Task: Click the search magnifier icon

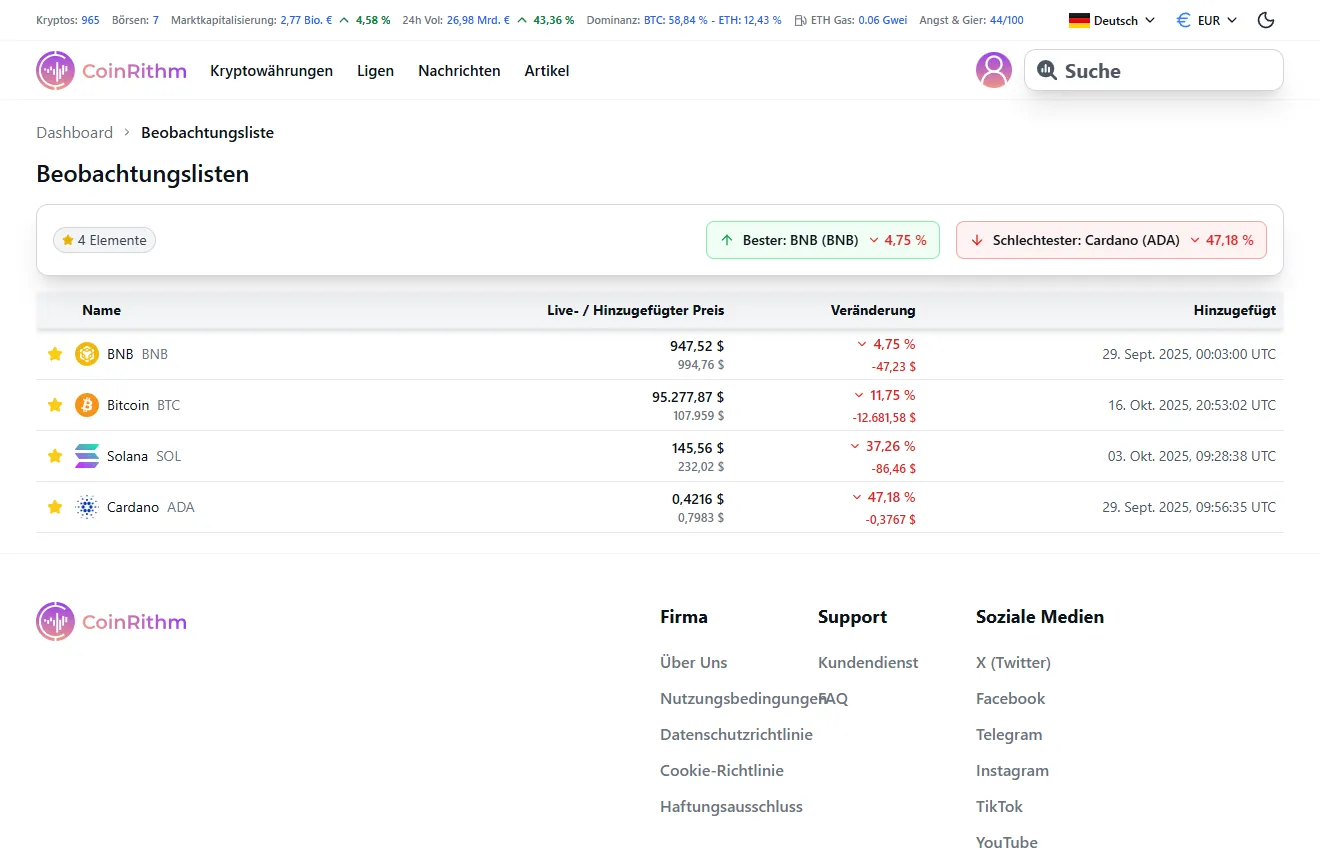Action: [1047, 70]
